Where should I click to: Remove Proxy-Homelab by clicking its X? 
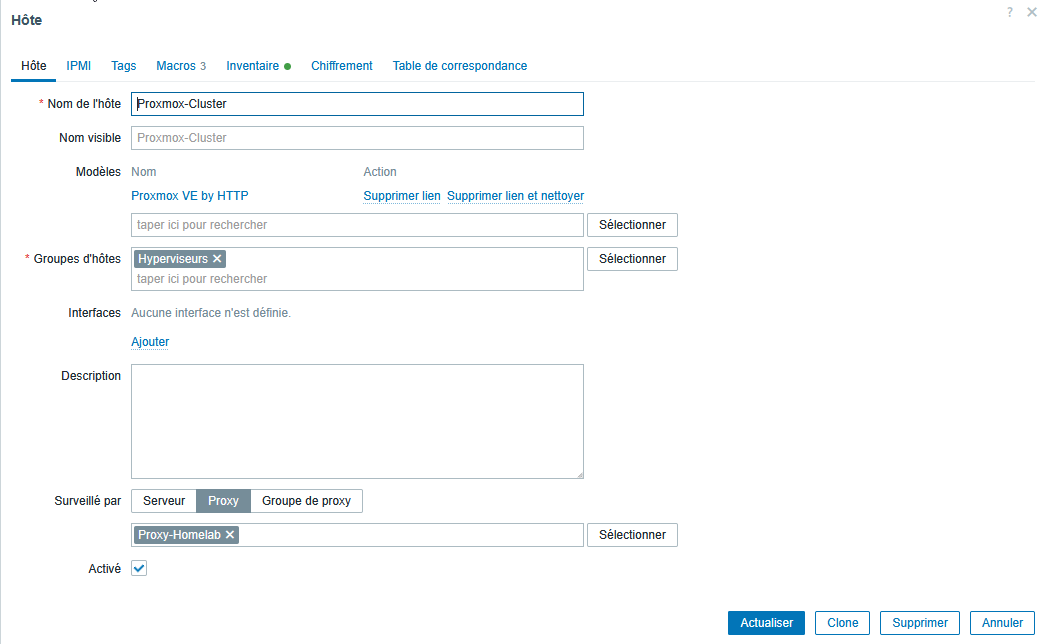(x=229, y=534)
